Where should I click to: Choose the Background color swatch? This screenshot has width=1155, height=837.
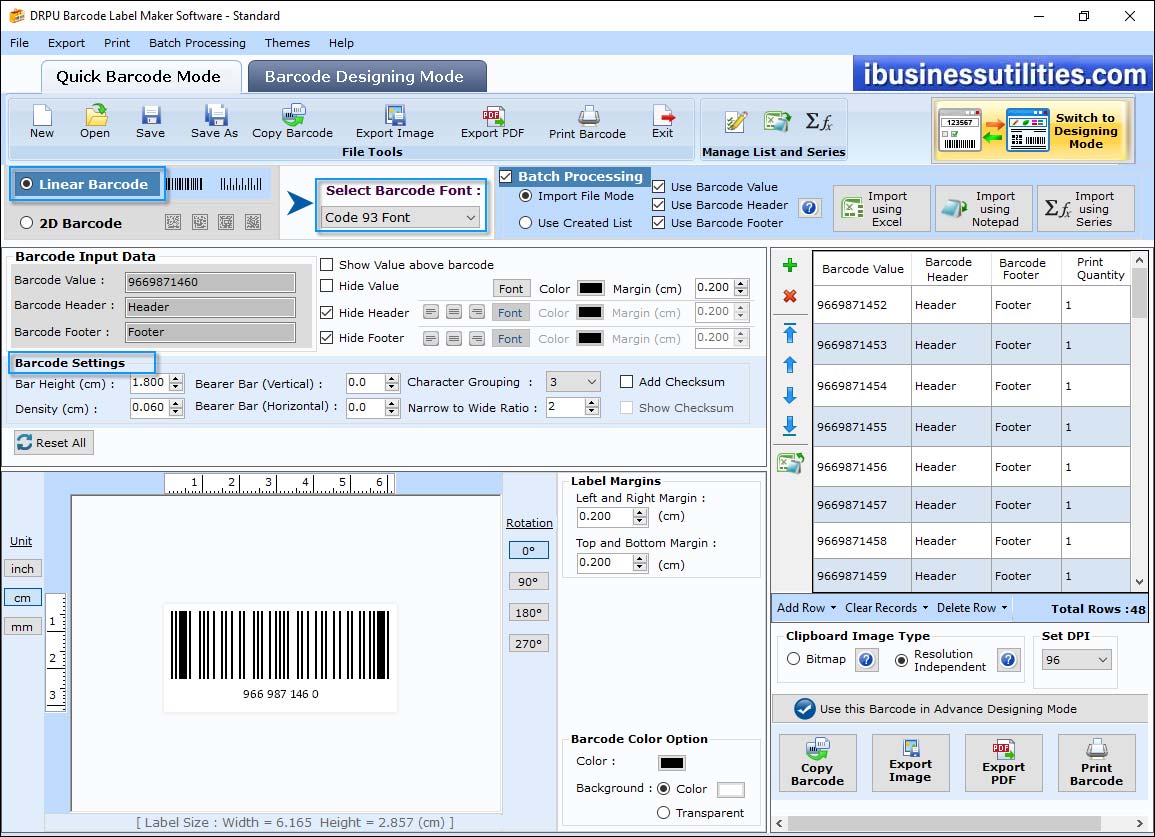[730, 789]
